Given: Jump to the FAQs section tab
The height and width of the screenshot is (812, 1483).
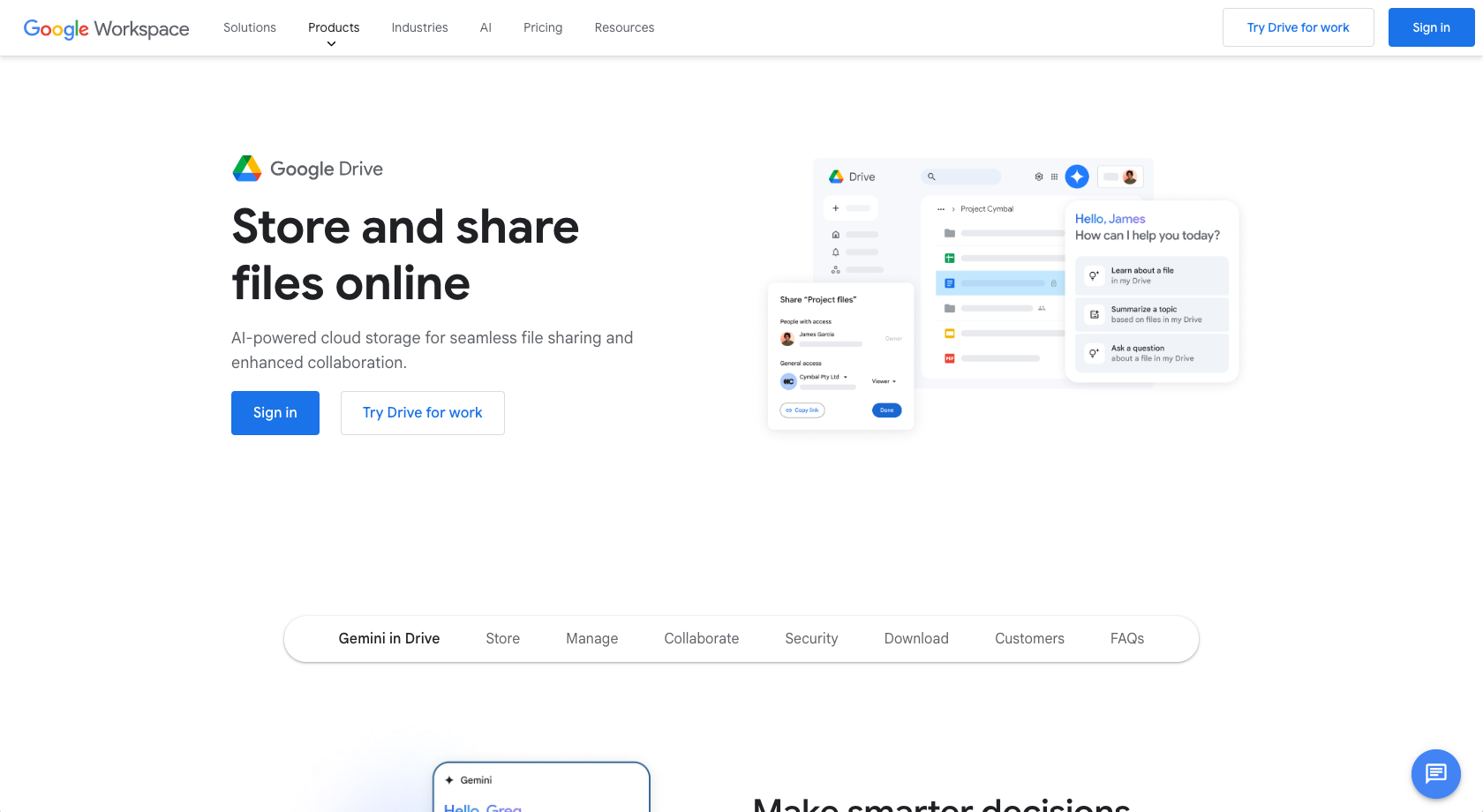Looking at the screenshot, I should (x=1127, y=638).
